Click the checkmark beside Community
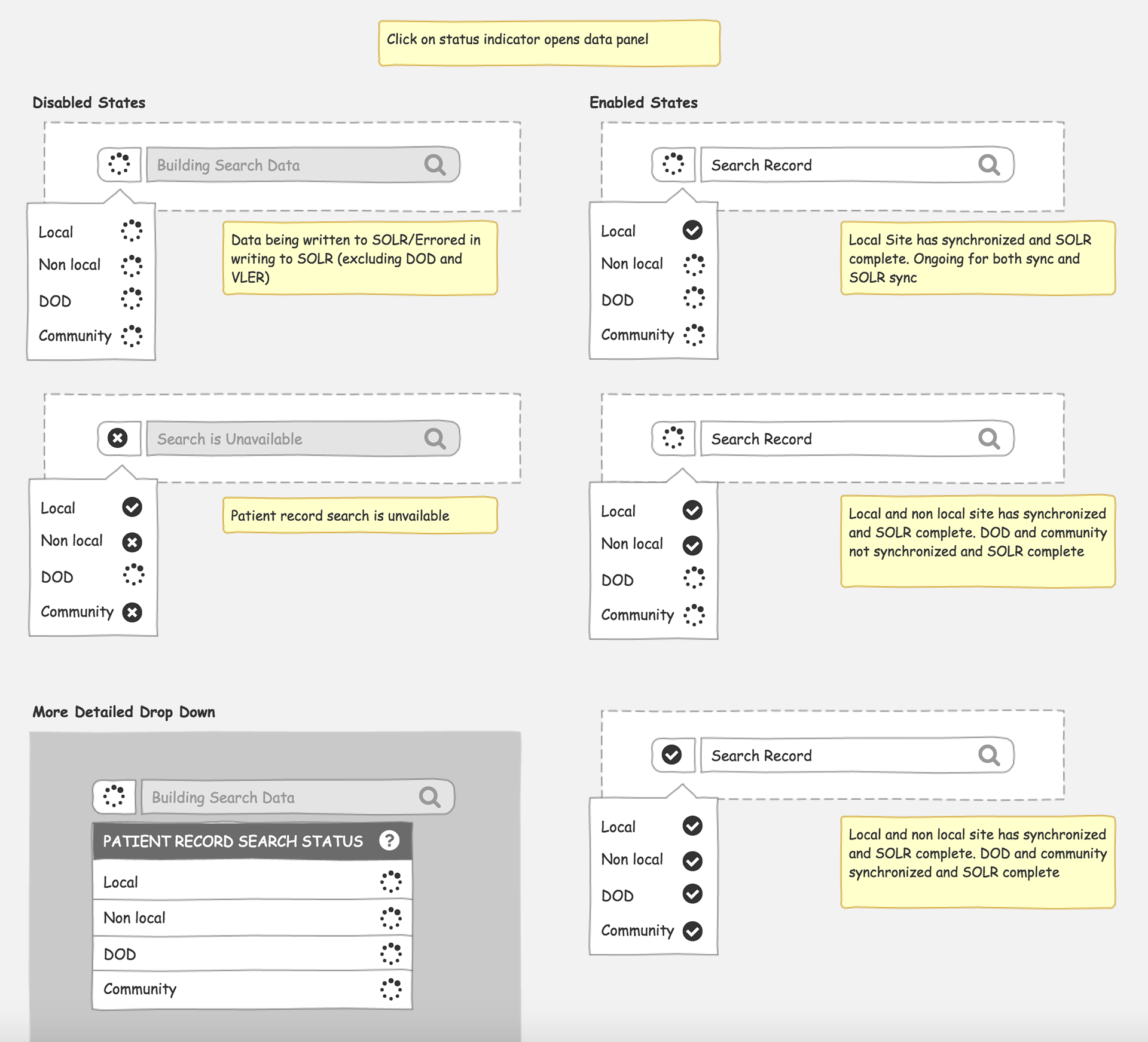The width and height of the screenshot is (1148, 1042). coord(692,931)
